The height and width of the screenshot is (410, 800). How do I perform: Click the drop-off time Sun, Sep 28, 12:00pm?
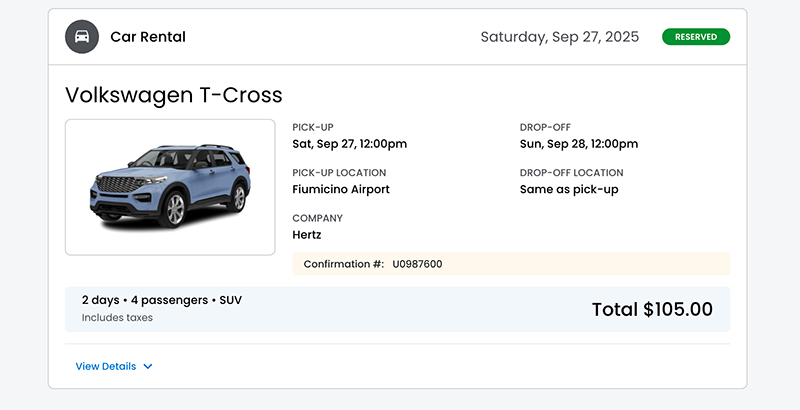coord(578,144)
